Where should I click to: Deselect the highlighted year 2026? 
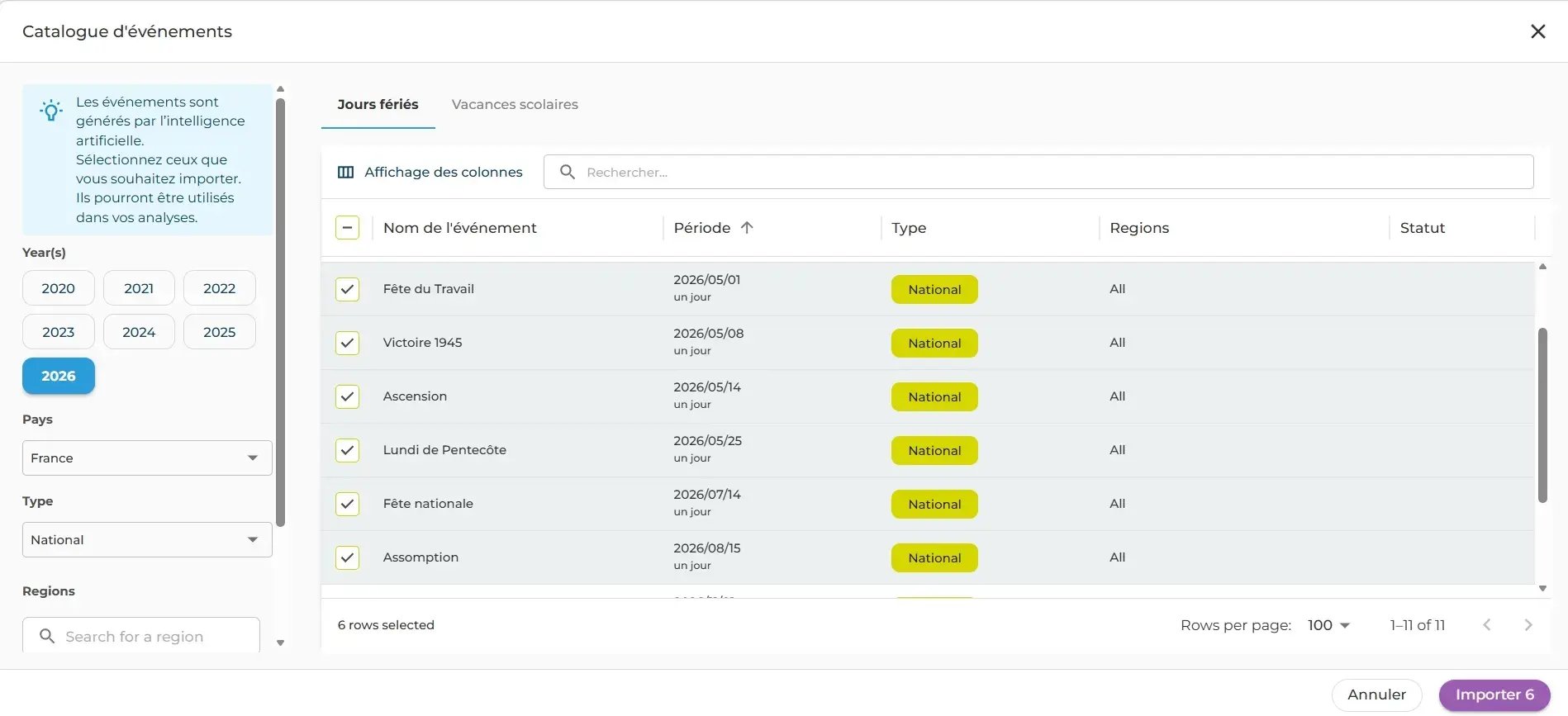(x=58, y=376)
